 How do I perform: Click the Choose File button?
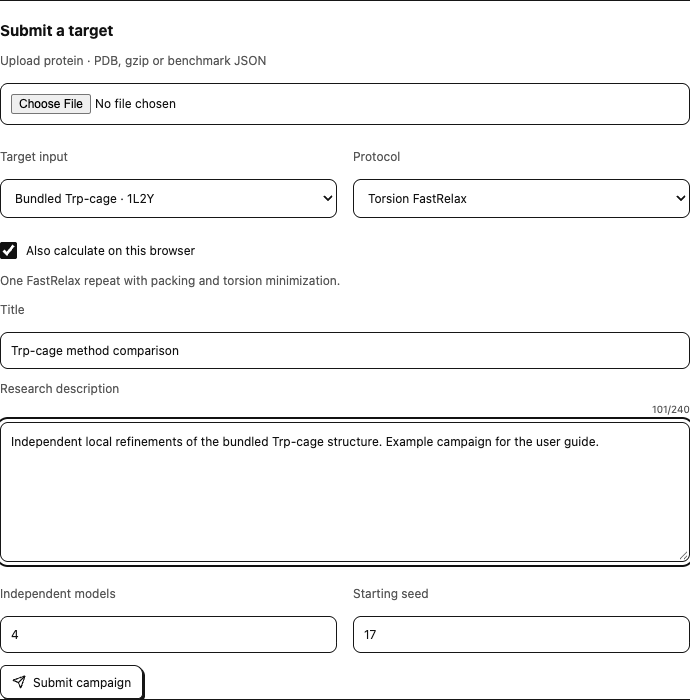(51, 104)
